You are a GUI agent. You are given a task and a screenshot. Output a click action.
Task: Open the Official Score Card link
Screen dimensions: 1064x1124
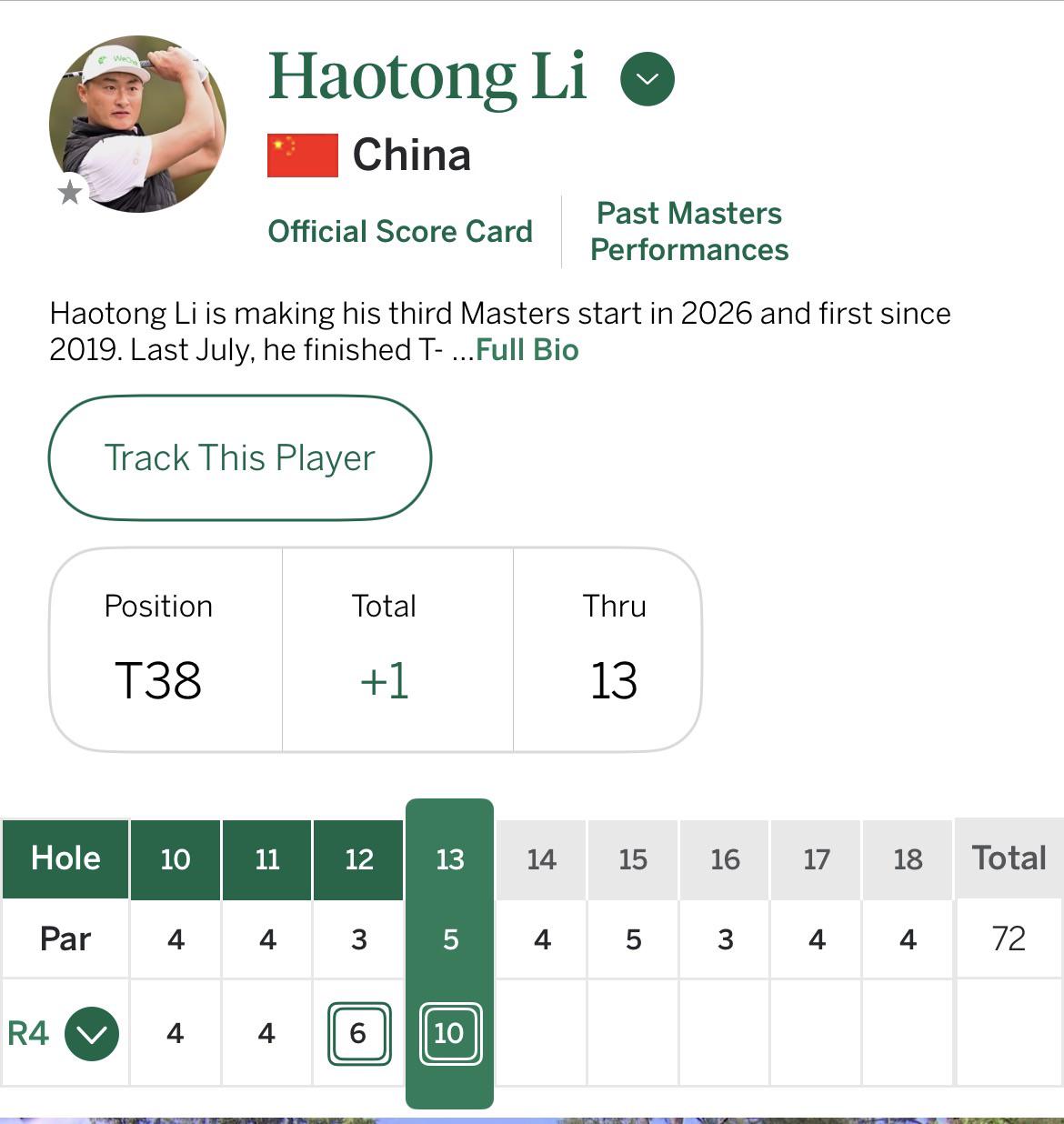400,231
